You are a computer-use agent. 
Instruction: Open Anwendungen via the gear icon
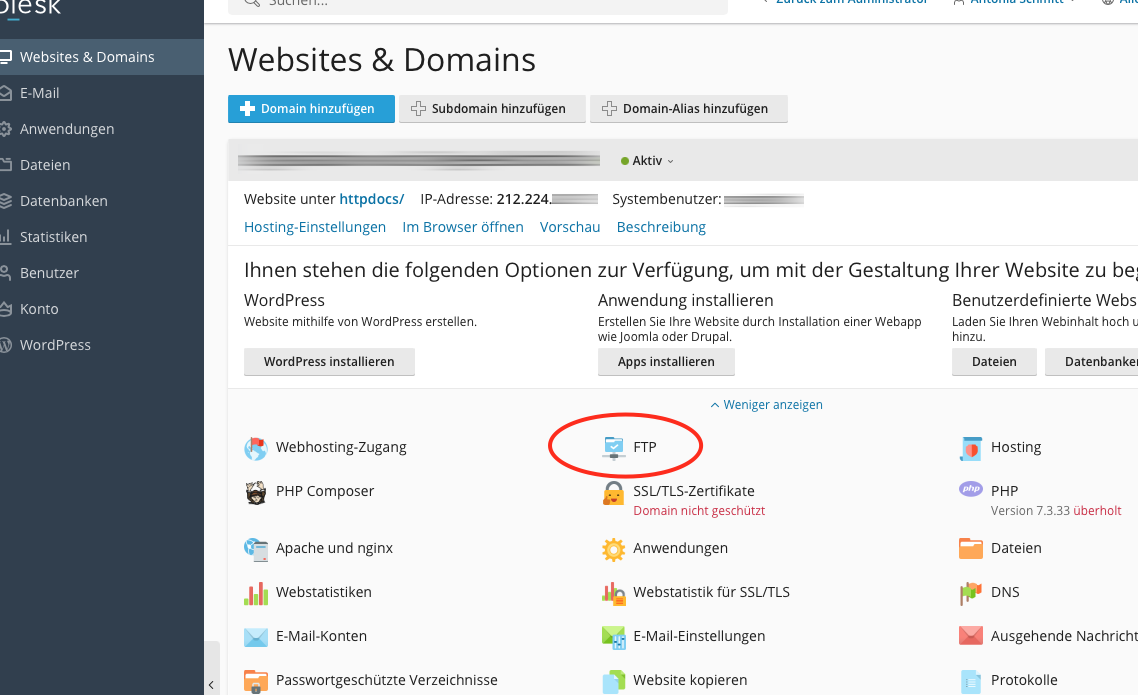point(613,548)
